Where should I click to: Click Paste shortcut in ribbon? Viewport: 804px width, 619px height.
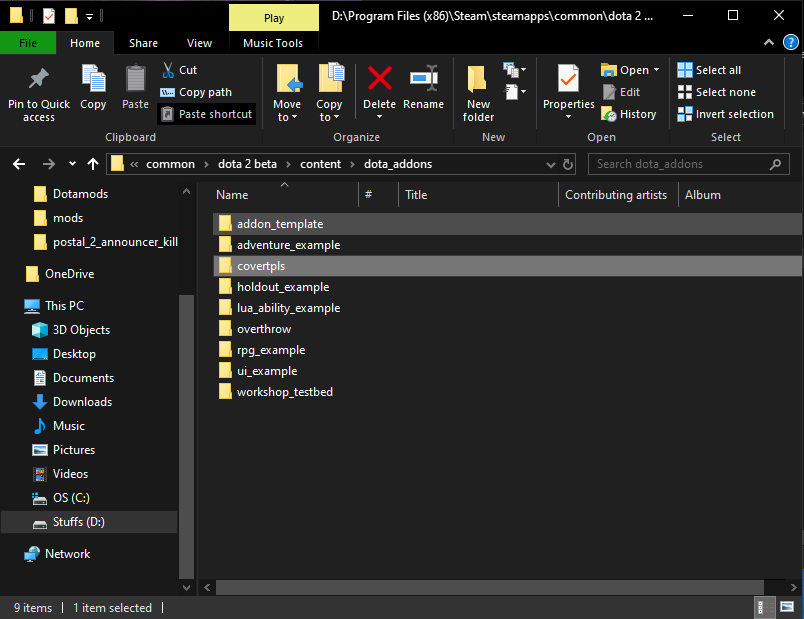coord(207,114)
